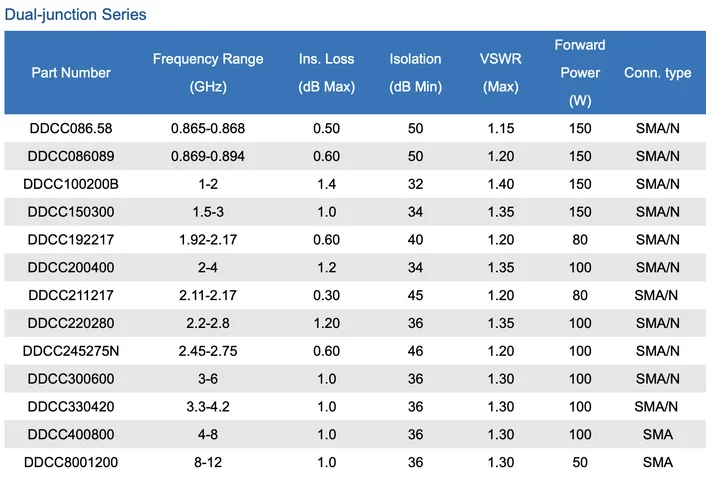706x485 pixels.
Task: Click the Part Number column header
Action: (71, 73)
